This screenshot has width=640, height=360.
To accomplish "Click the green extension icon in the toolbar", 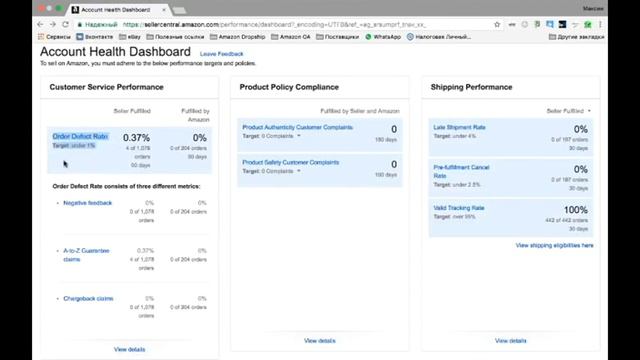I will point(588,24).
